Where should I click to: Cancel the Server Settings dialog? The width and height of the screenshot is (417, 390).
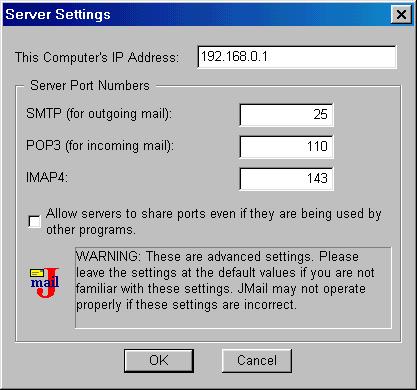point(257,360)
